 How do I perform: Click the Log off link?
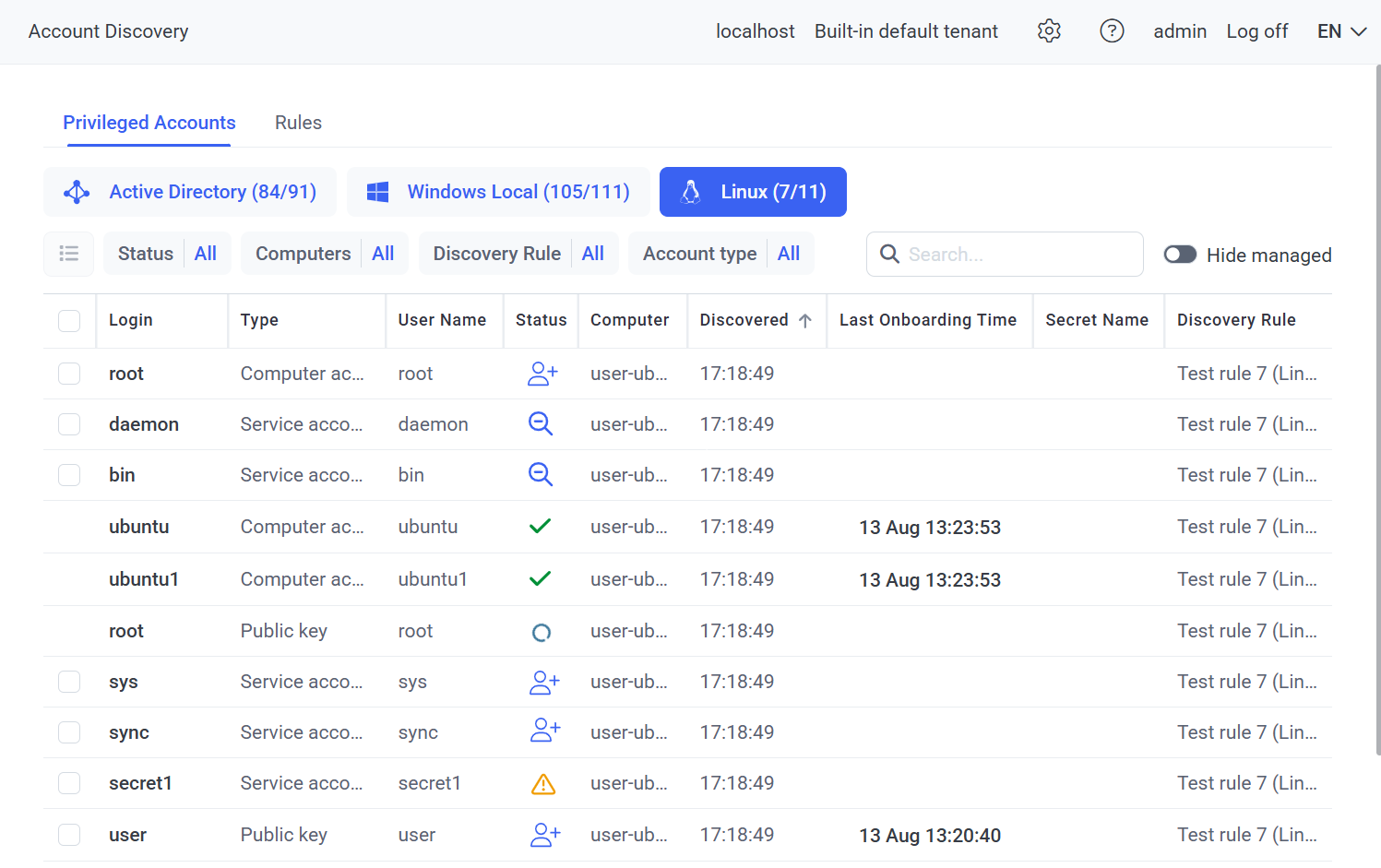point(1256,31)
